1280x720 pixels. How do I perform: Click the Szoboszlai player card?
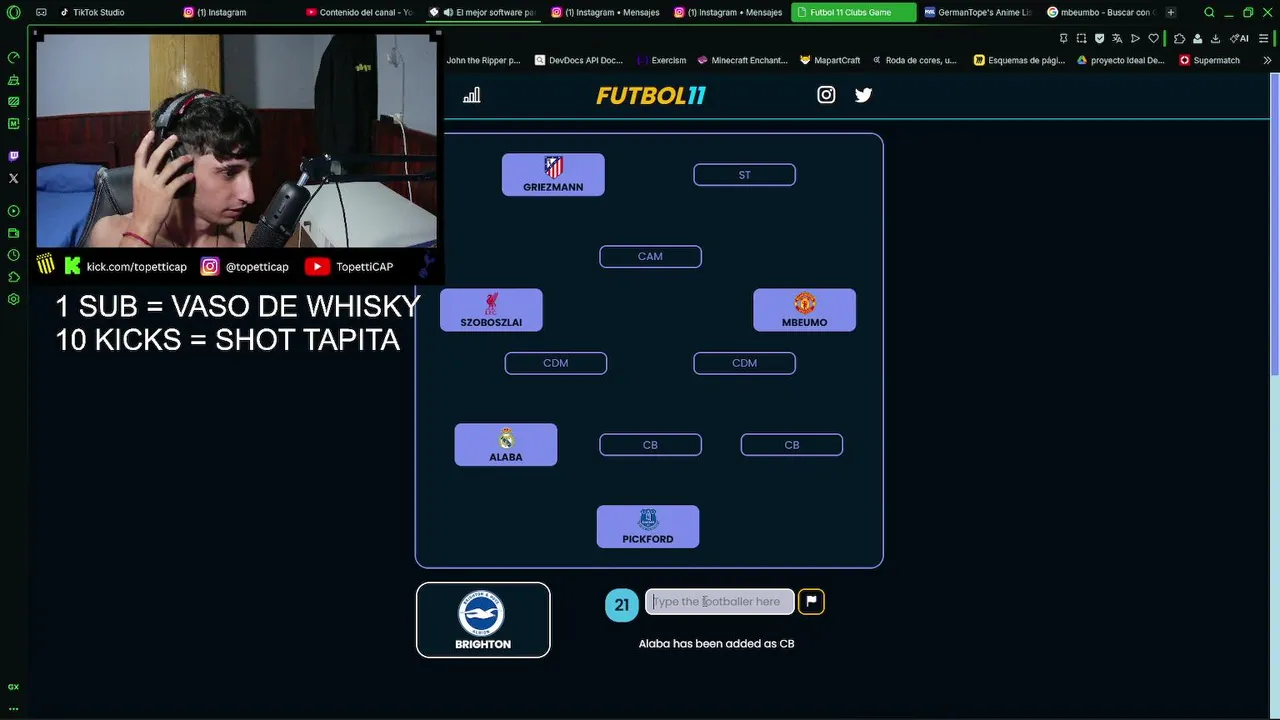click(491, 310)
